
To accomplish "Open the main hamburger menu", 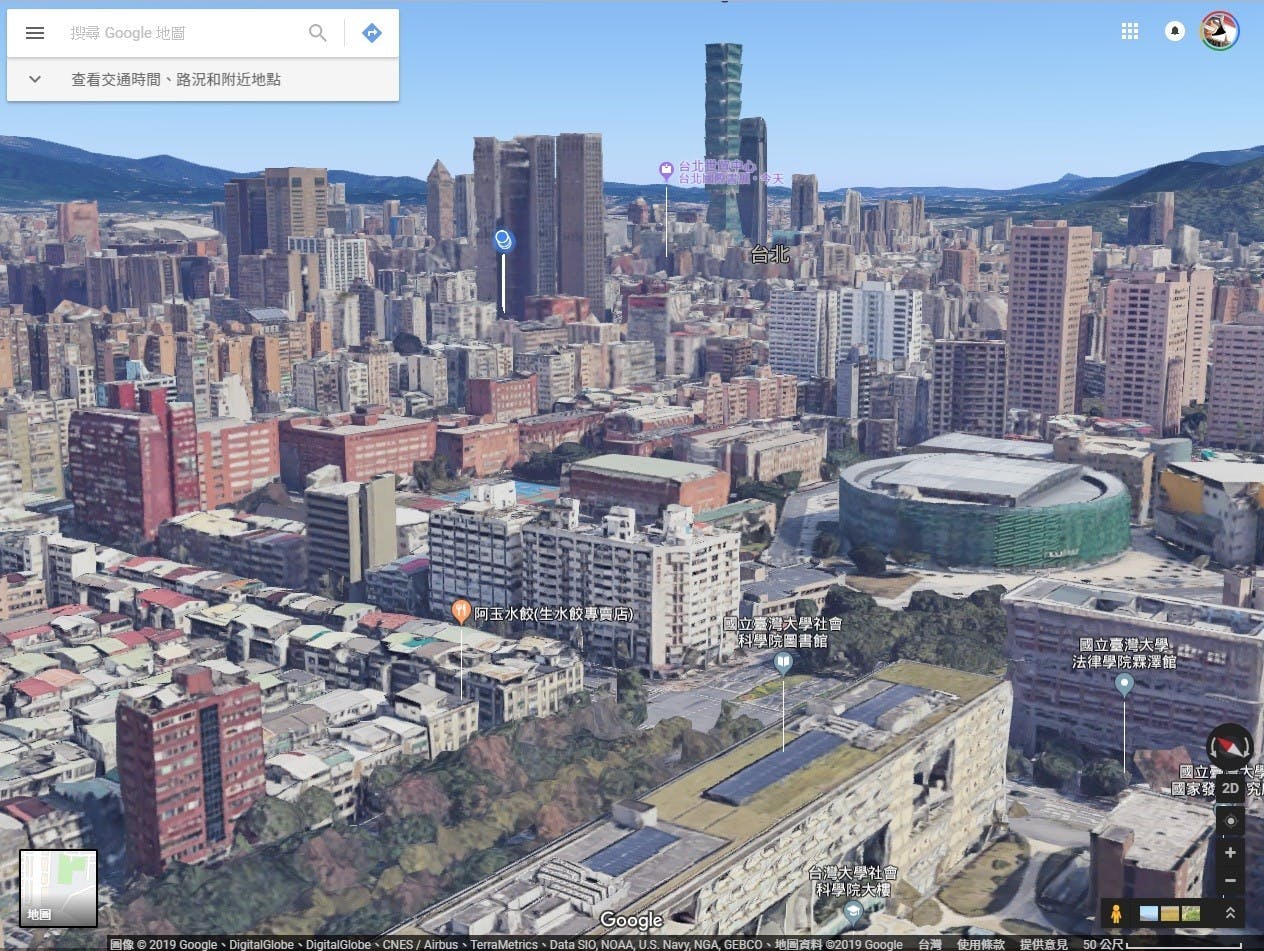I will pyautogui.click(x=35, y=33).
